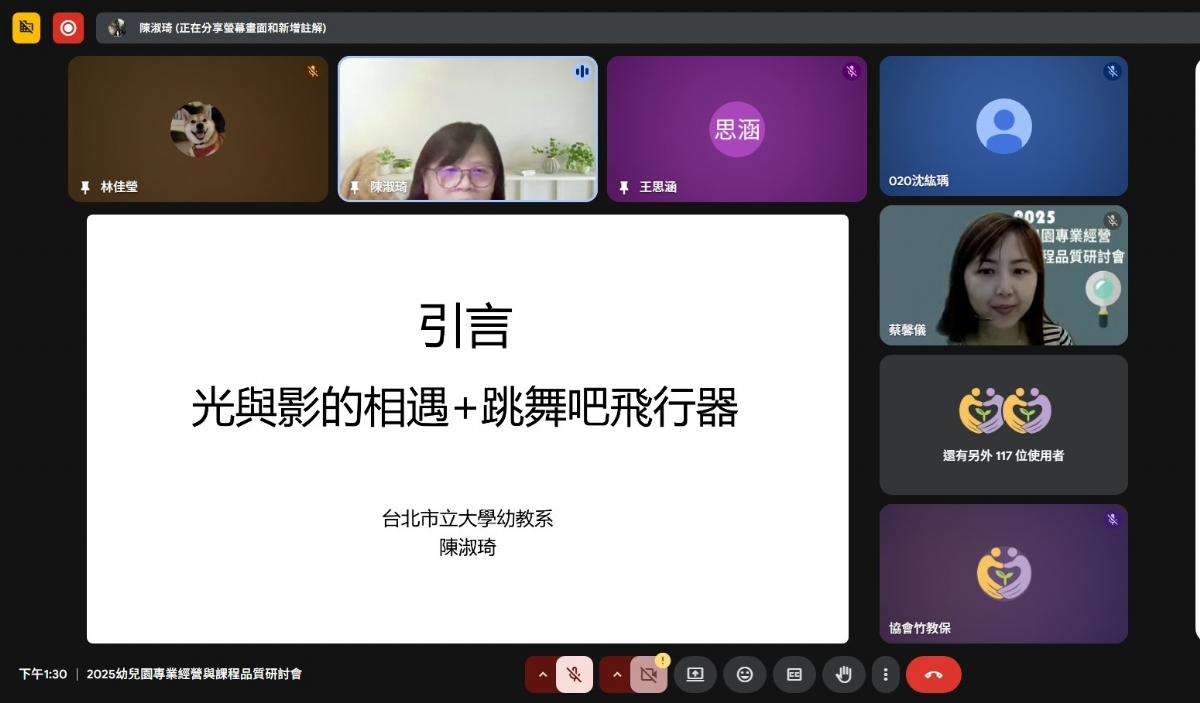The height and width of the screenshot is (703, 1200).
Task: Click the meeting title 2025幼兒園專業經營與課程品質研討會
Action: (x=194, y=674)
